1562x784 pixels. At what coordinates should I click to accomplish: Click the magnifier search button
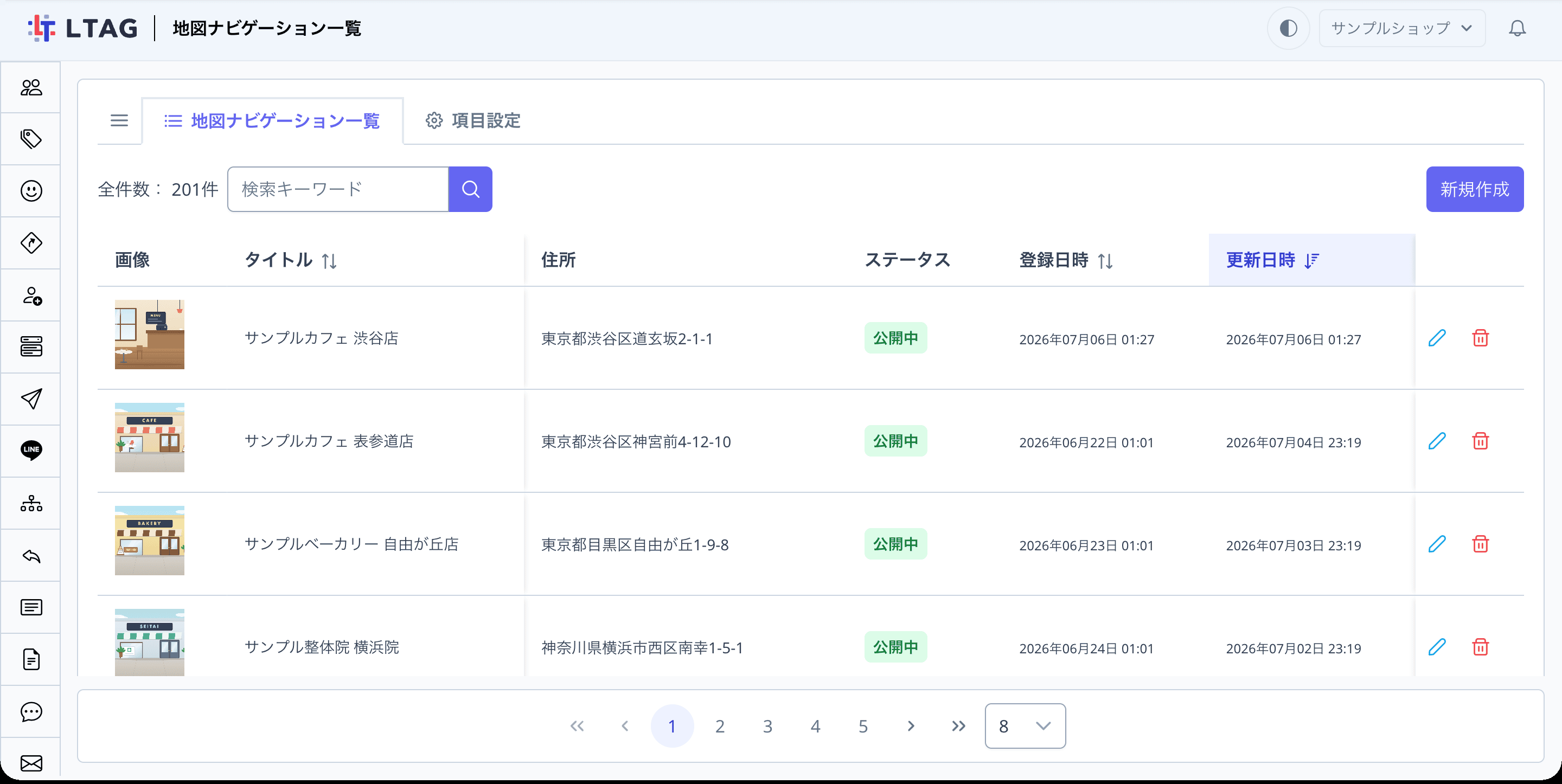tap(471, 189)
